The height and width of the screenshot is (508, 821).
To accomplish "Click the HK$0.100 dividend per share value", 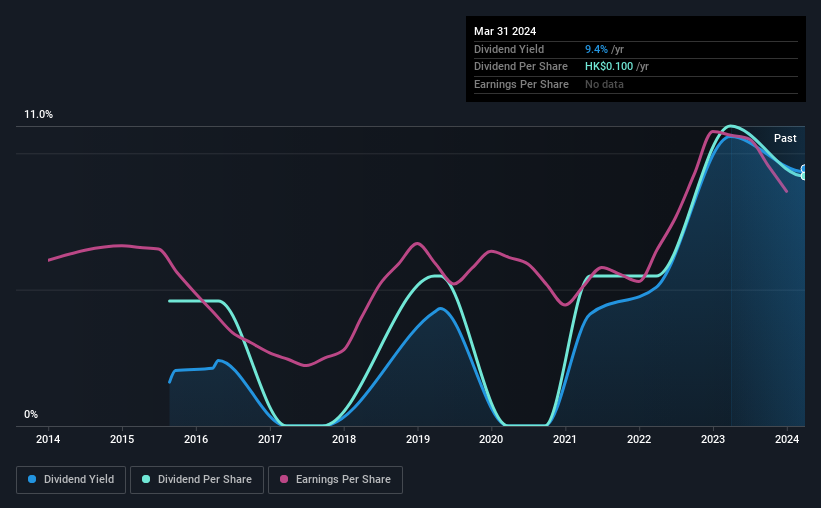I will 609,67.
